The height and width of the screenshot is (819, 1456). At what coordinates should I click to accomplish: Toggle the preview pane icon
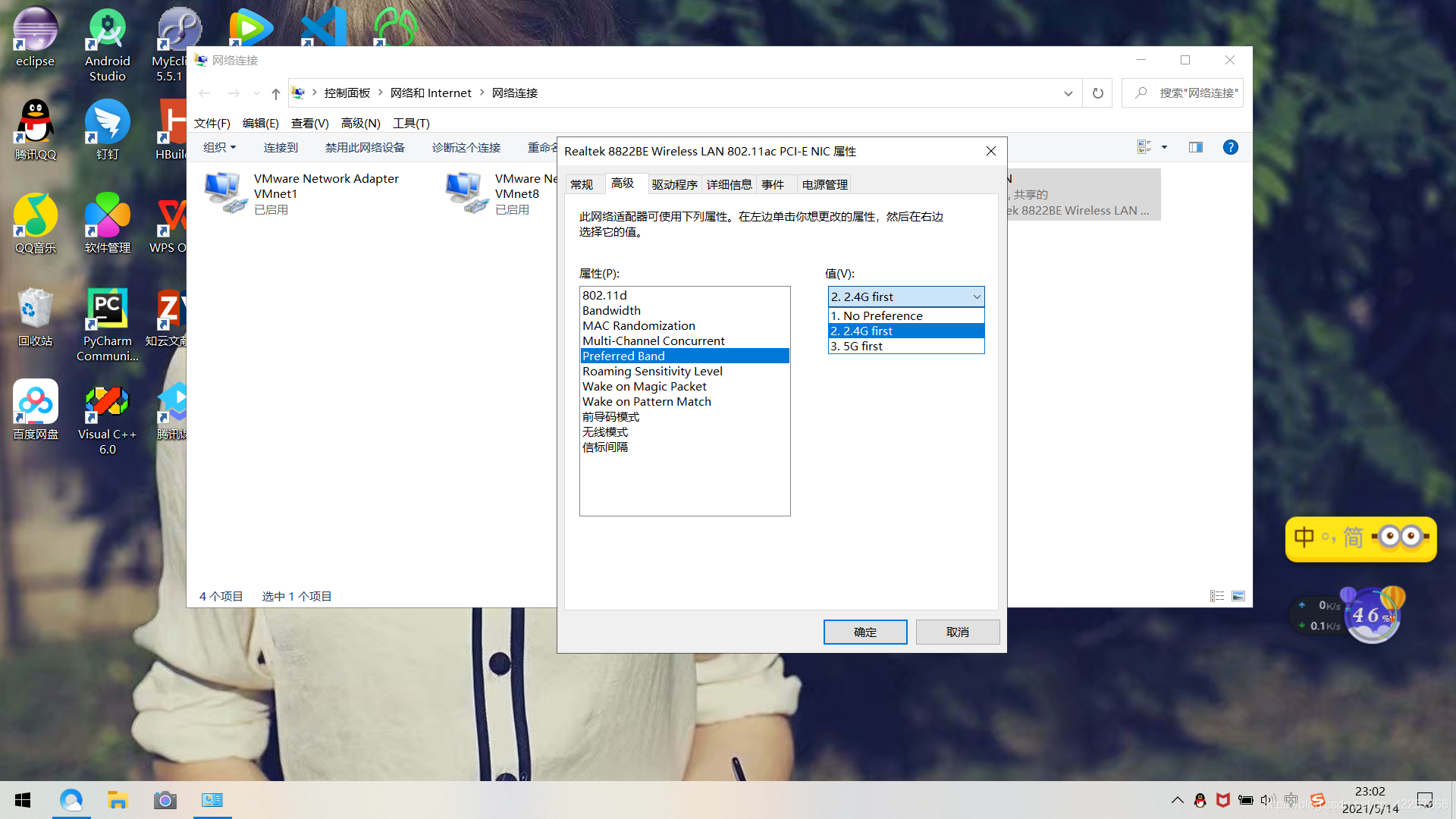1196,147
